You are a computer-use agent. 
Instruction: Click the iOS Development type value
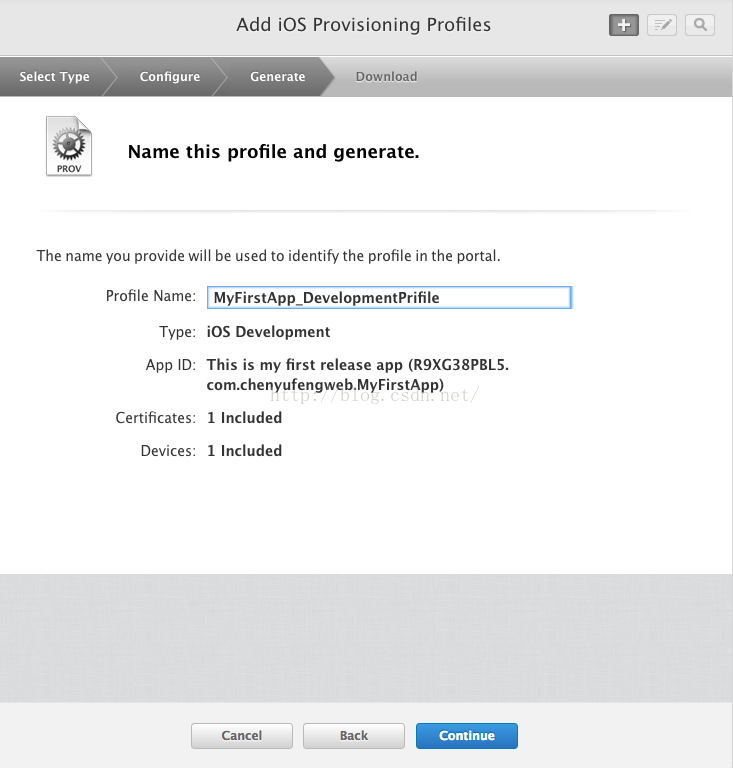269,332
